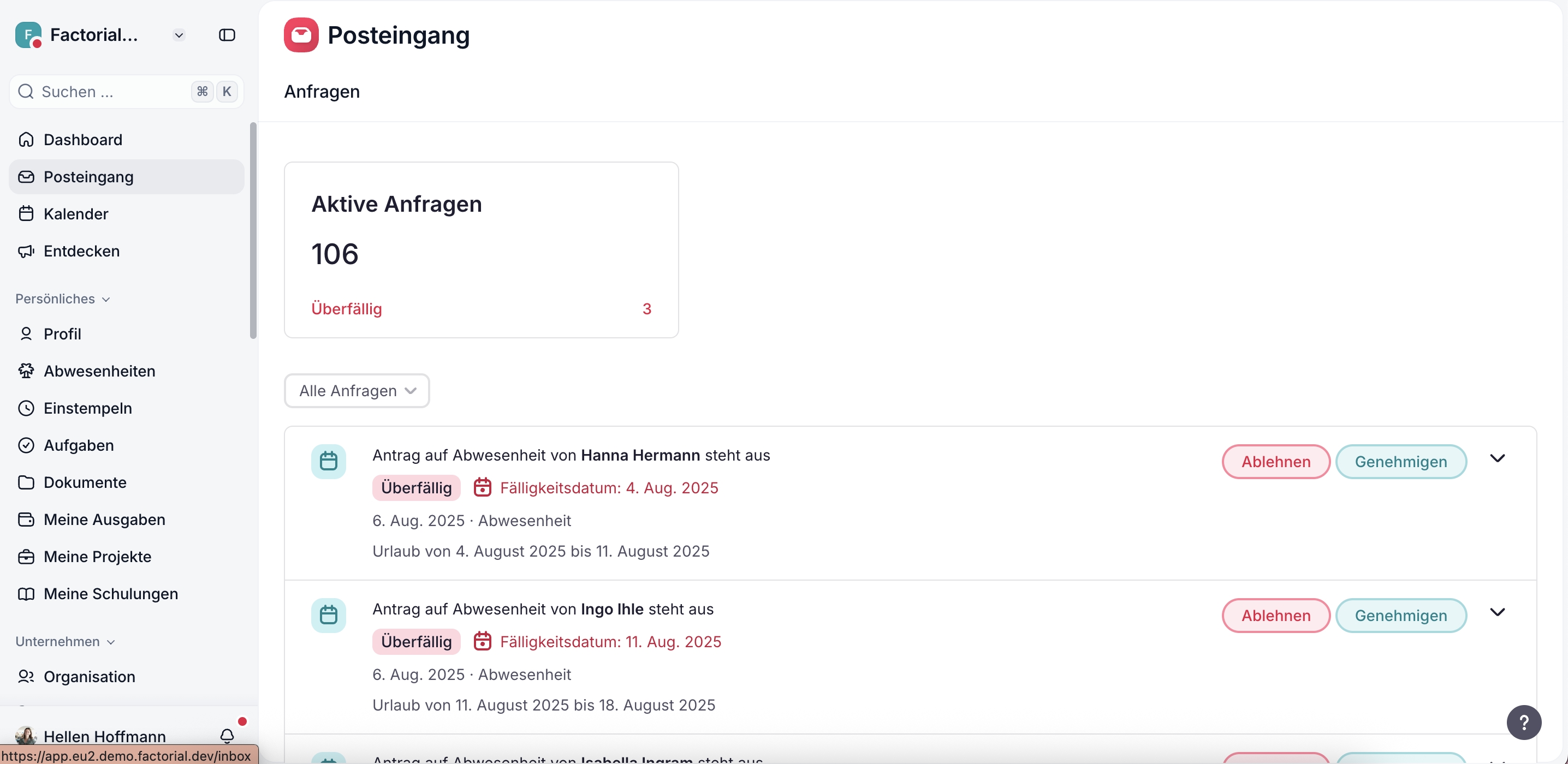Go to Abwesenheiten in the sidebar
1568x764 pixels.
(x=99, y=371)
